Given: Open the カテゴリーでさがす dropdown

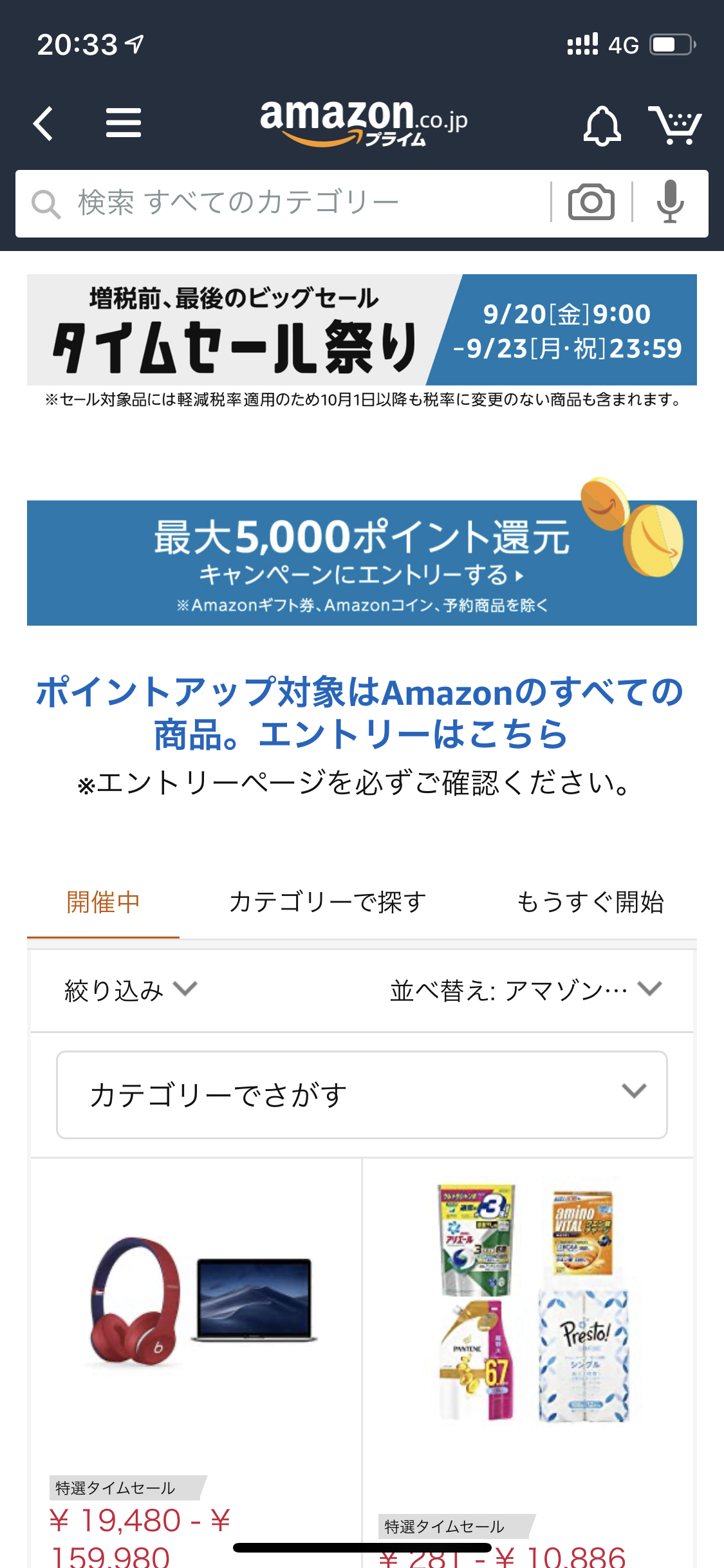Looking at the screenshot, I should (362, 1095).
